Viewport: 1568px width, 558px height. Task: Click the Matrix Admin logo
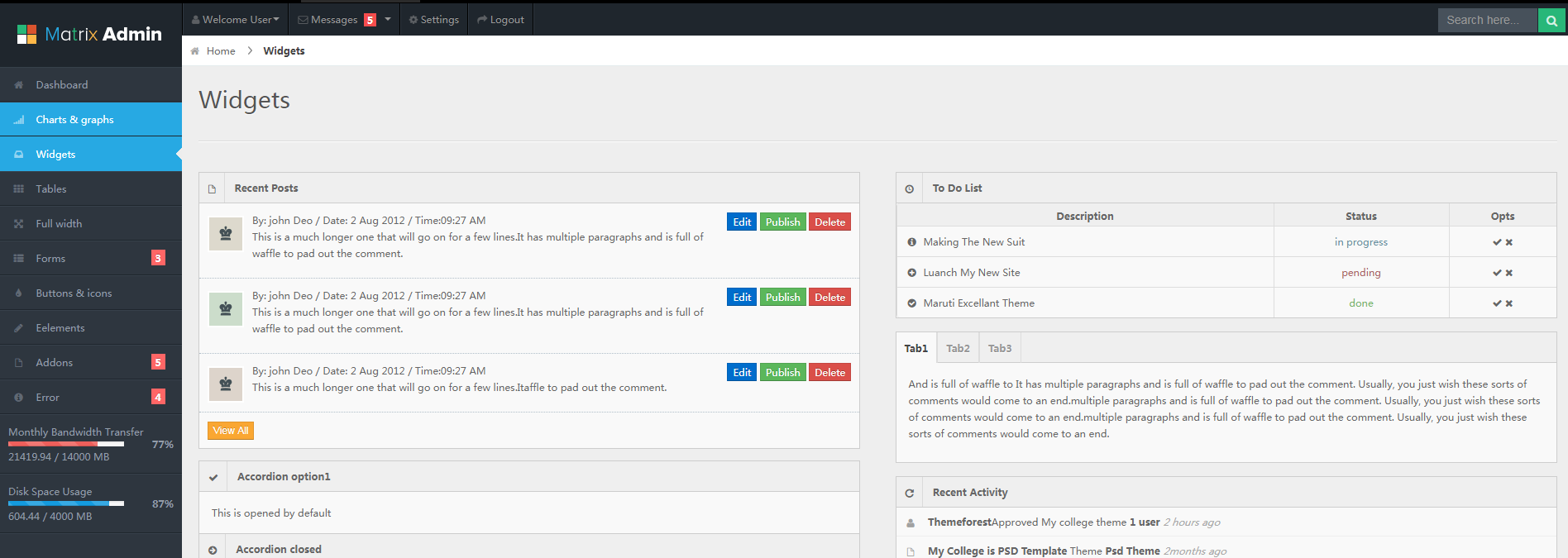click(90, 34)
